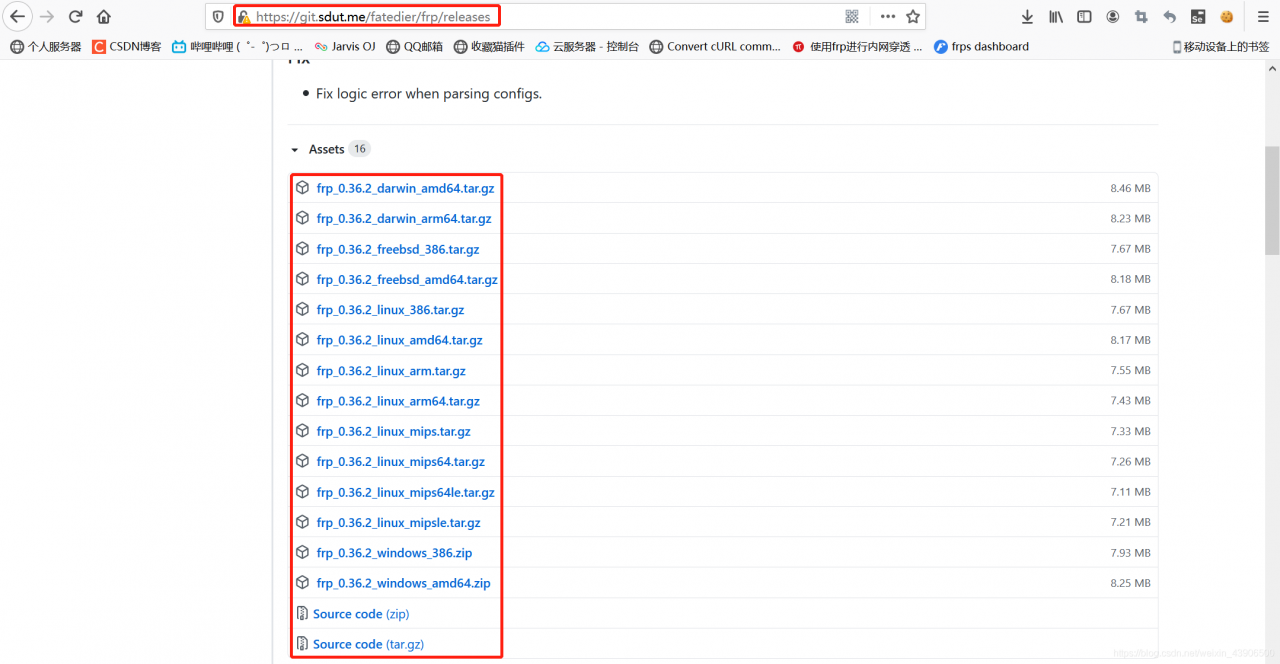Click the package icon beside frp_0.36.2_linux_amd64.tar.gz
The width and height of the screenshot is (1280, 664).
click(x=302, y=340)
